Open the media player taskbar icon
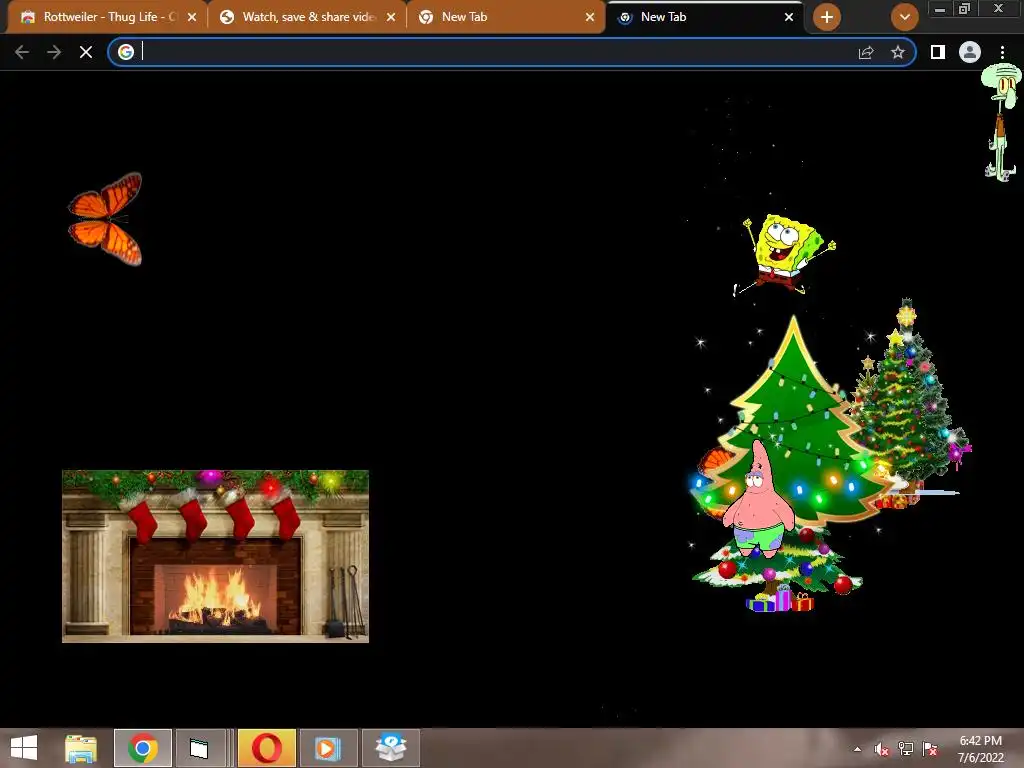The width and height of the screenshot is (1024, 768). (x=328, y=748)
